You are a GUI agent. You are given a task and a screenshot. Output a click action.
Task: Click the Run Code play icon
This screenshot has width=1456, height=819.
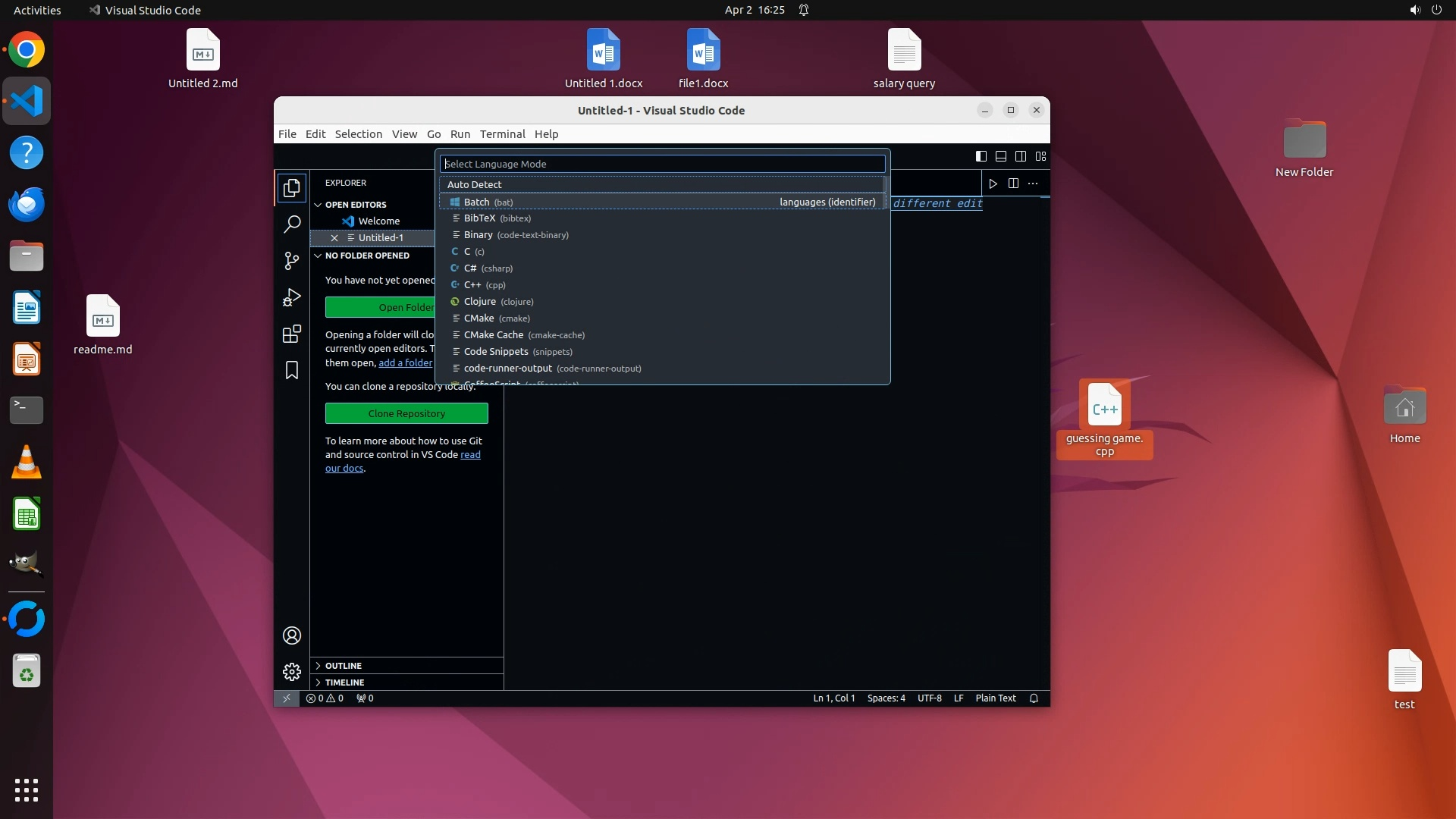[993, 184]
